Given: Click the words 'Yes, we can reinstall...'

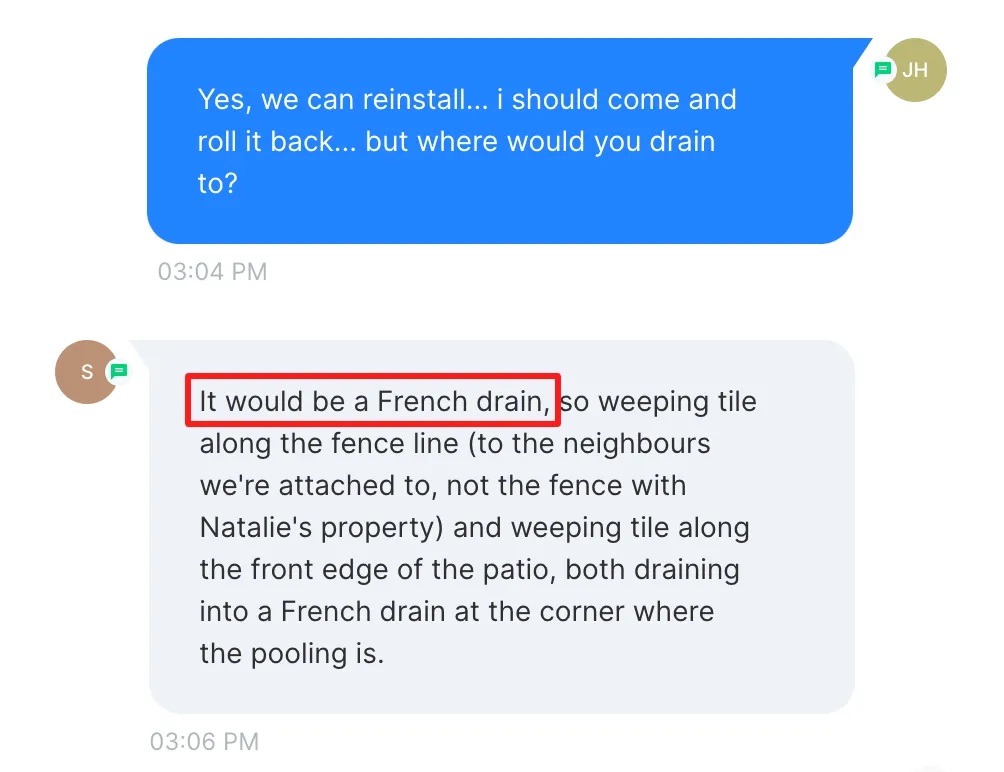Looking at the screenshot, I should click(343, 100).
